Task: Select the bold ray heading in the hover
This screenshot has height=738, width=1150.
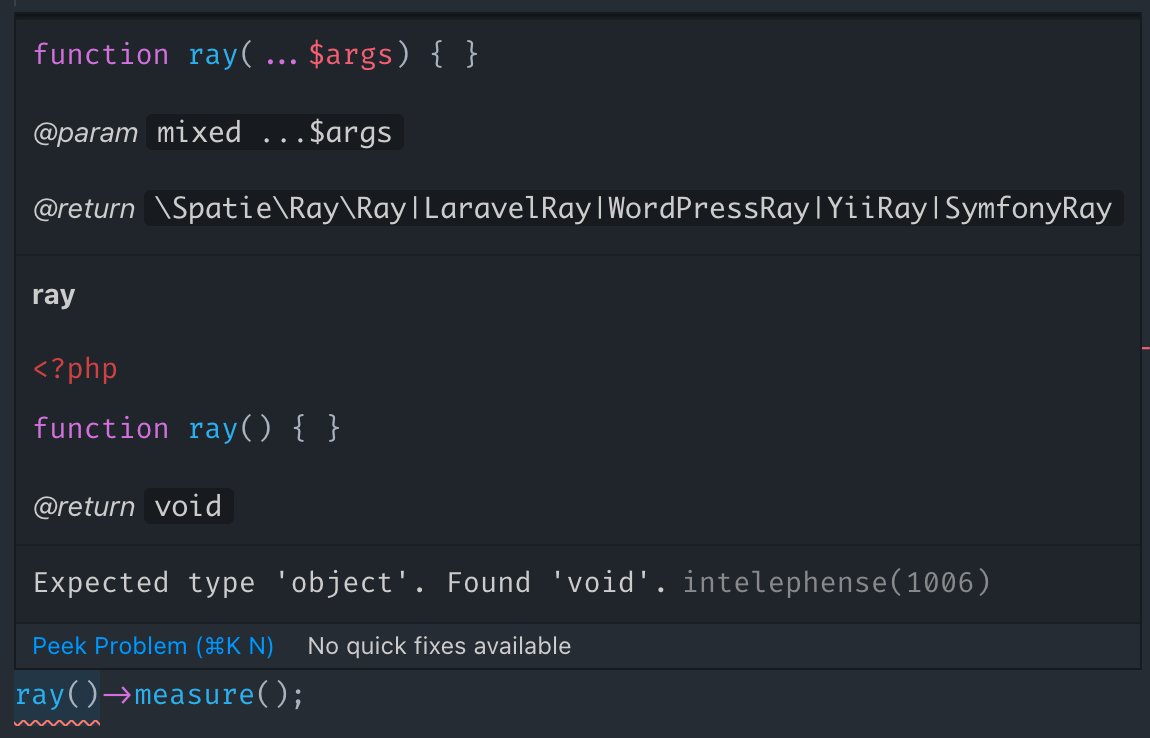Action: [54, 296]
